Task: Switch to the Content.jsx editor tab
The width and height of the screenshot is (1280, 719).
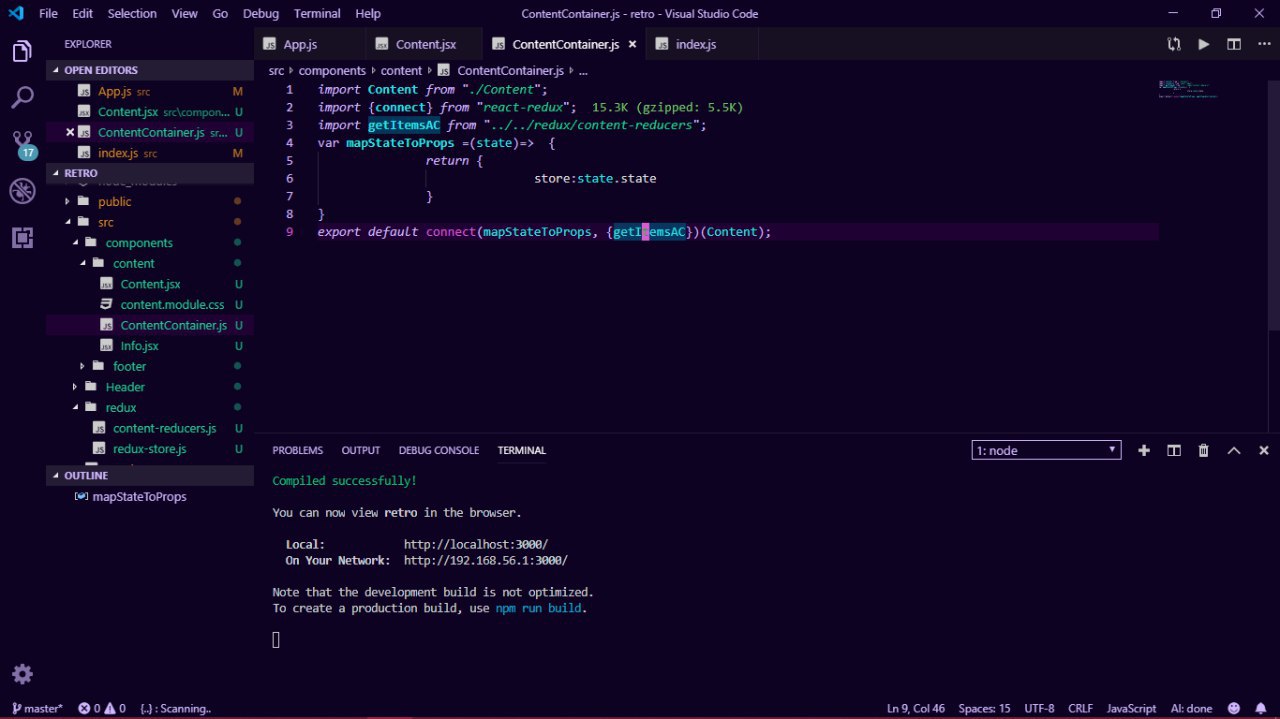Action: pos(425,44)
